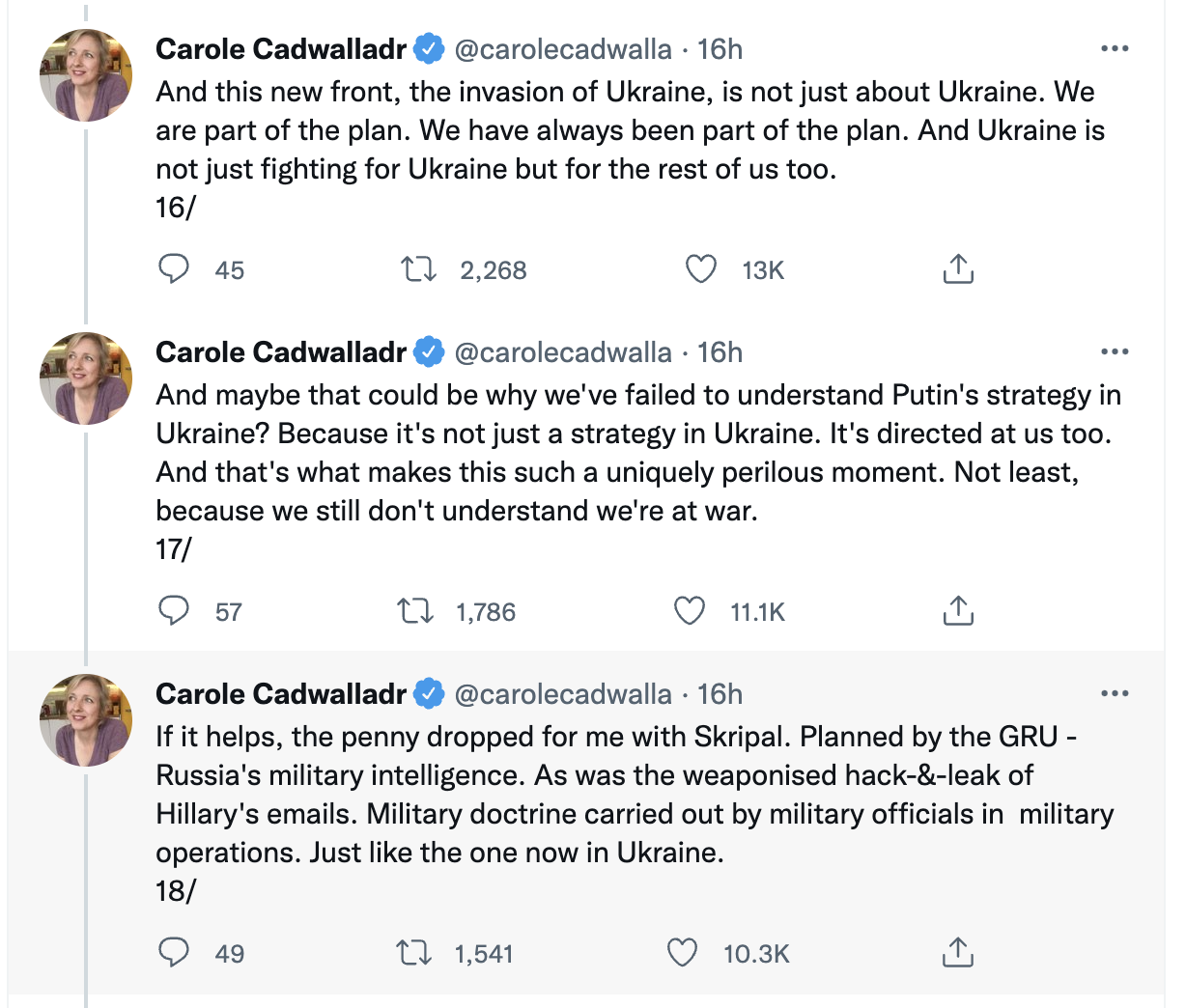Retweet the tweet with 1,541 retweets
Screen dimensions: 1186x1008
416,953
